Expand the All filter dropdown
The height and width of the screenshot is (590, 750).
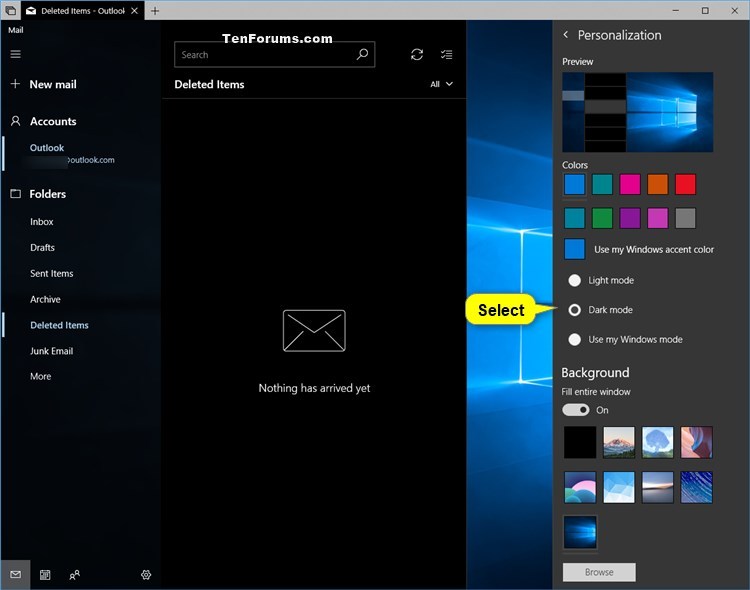coord(441,84)
